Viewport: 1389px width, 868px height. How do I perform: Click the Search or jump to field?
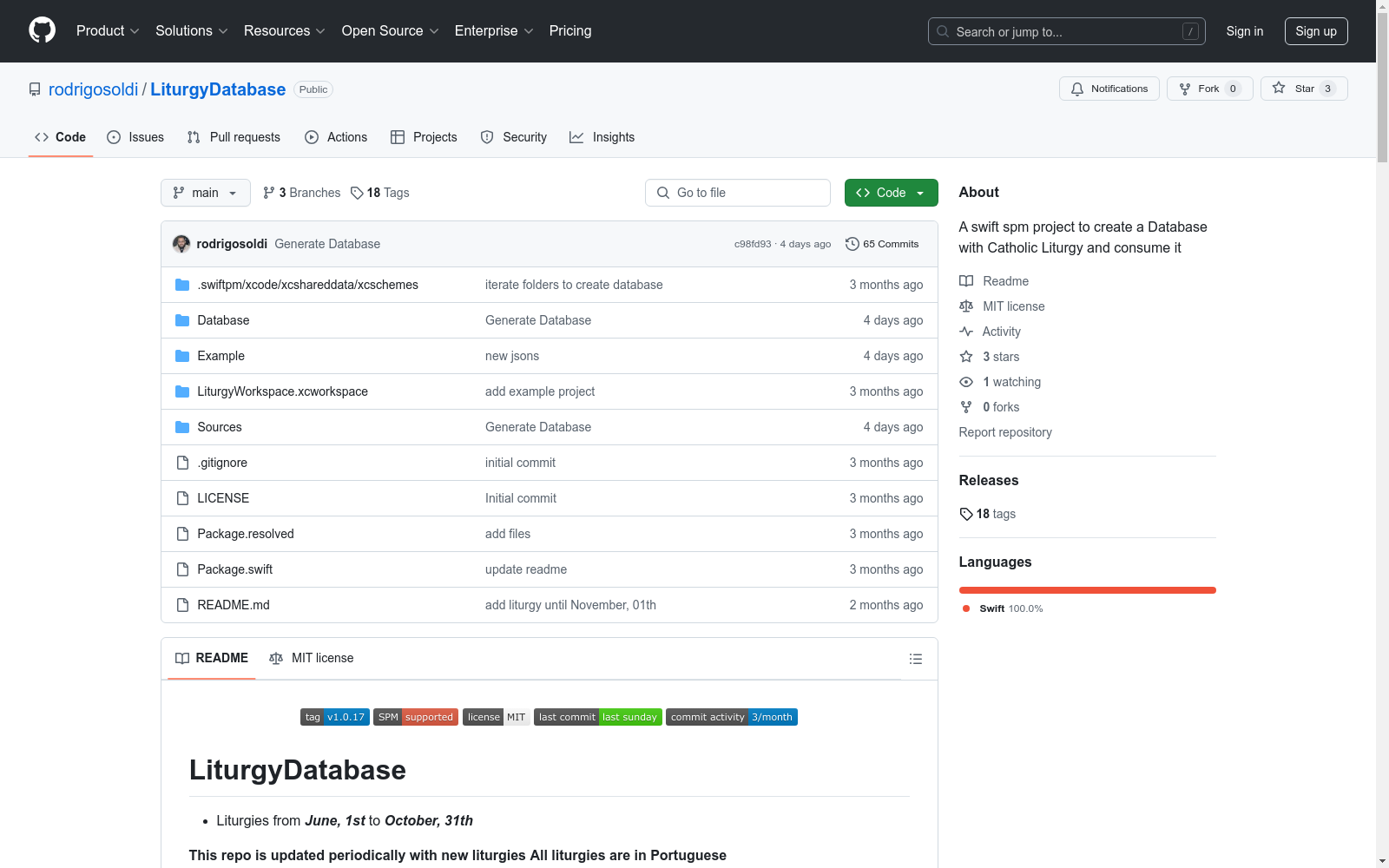(x=1067, y=31)
